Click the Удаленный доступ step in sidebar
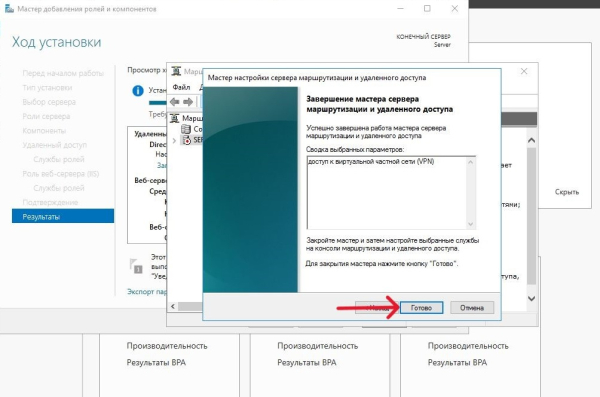Screen dimensions: 600x397 point(54,145)
